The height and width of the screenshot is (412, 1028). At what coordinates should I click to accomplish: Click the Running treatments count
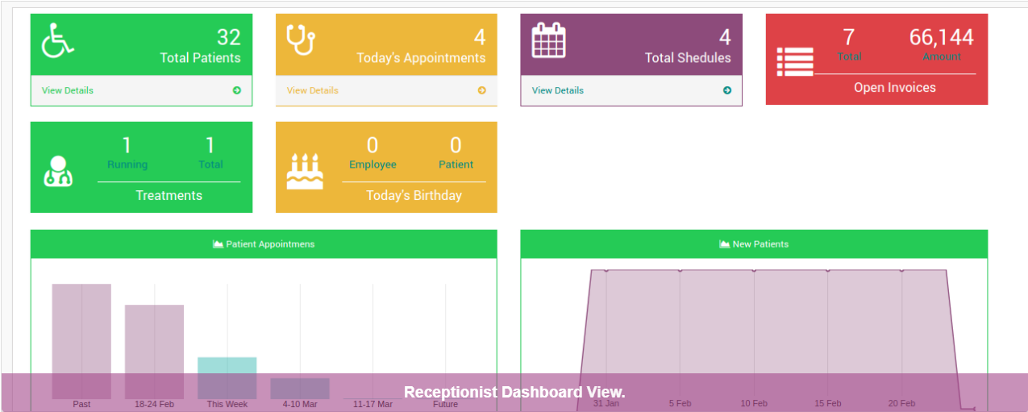(x=127, y=146)
